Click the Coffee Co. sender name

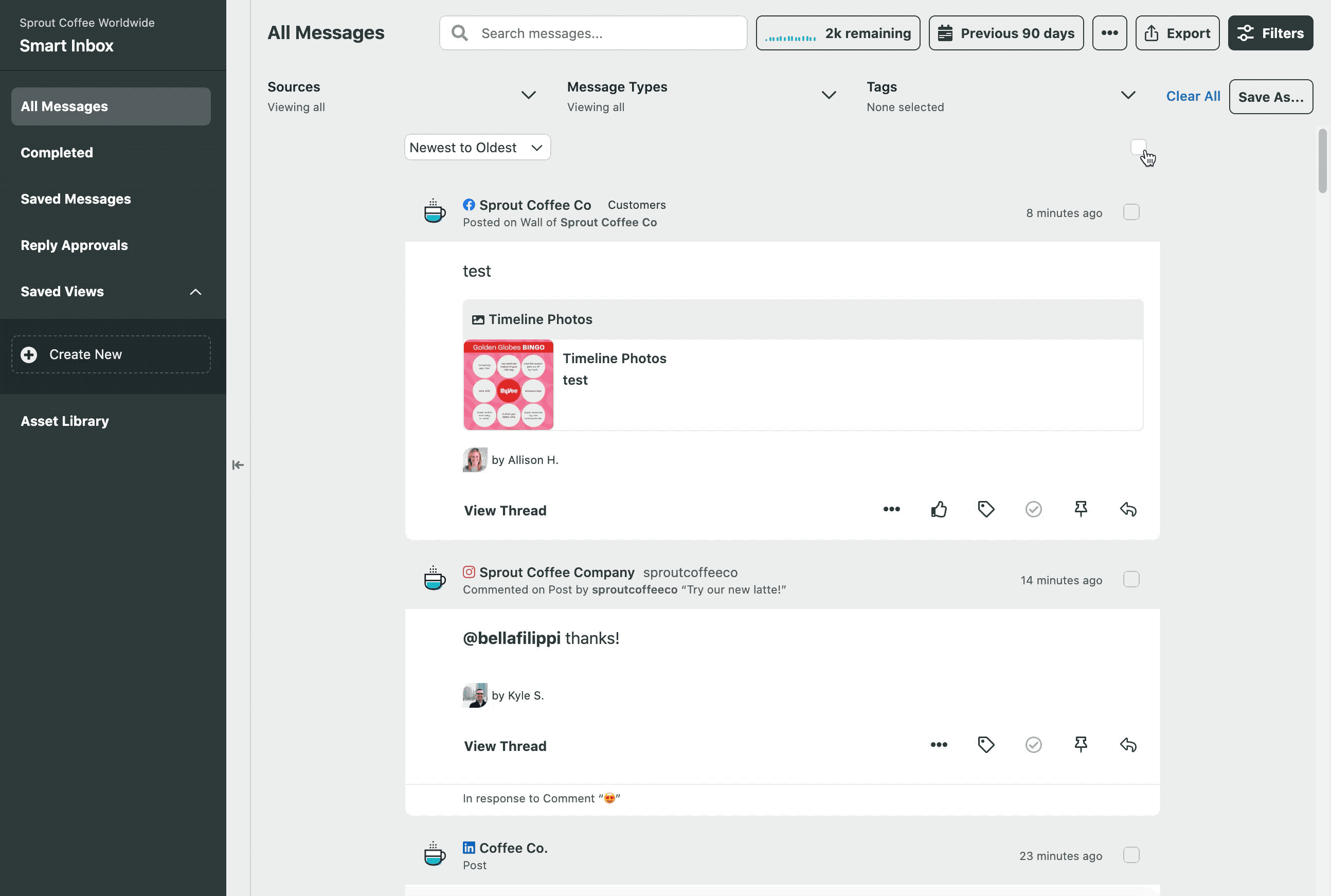pyautogui.click(x=513, y=848)
